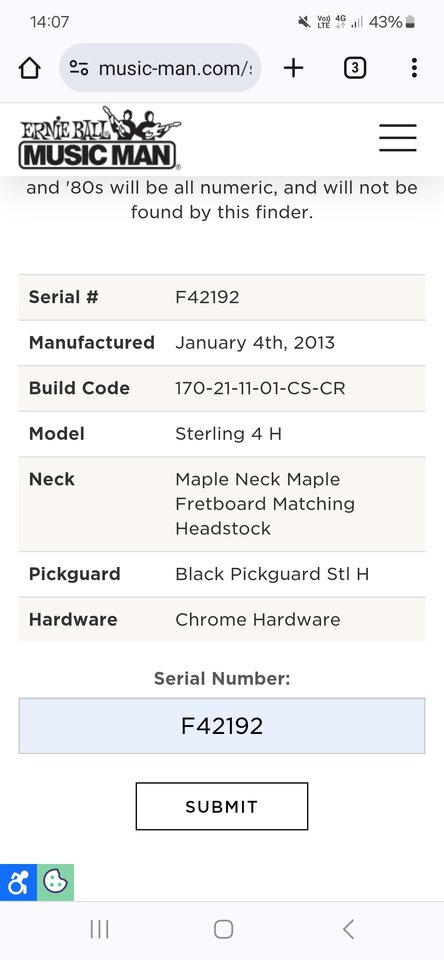The height and width of the screenshot is (960, 444).
Task: Open the tab switcher showing 3 tabs
Action: pyautogui.click(x=355, y=68)
